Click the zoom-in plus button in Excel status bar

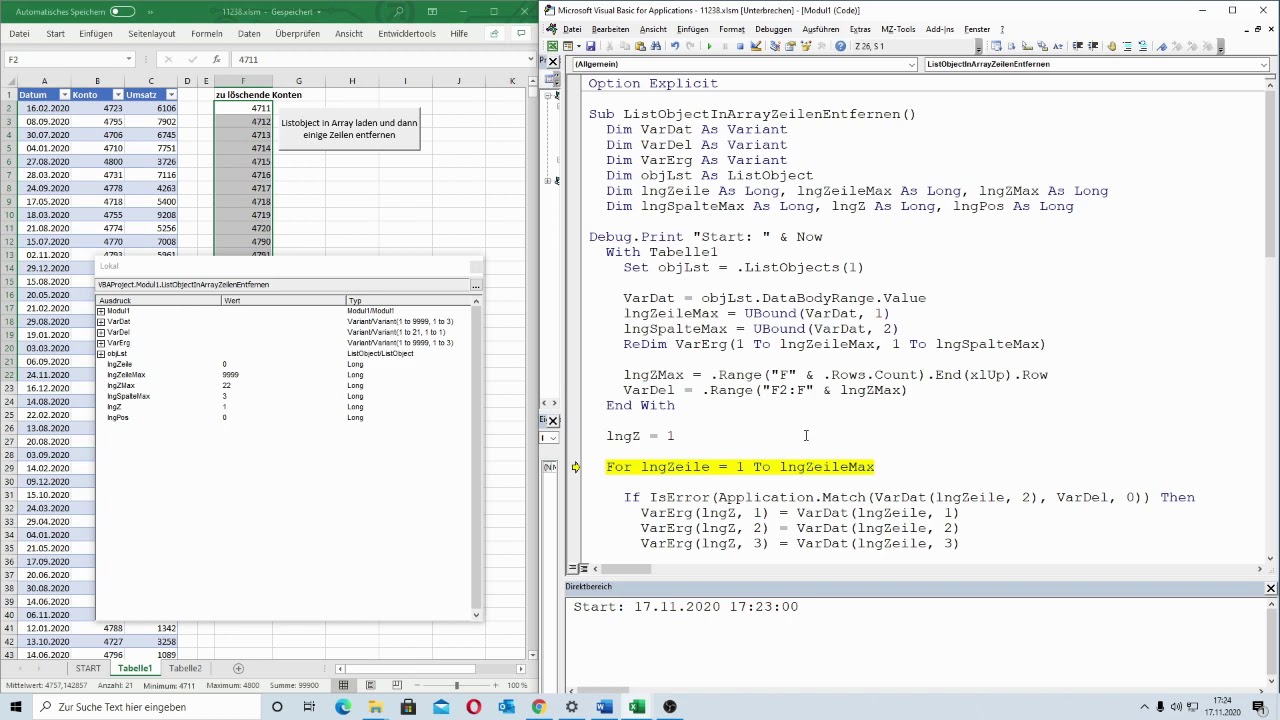[x=496, y=685]
